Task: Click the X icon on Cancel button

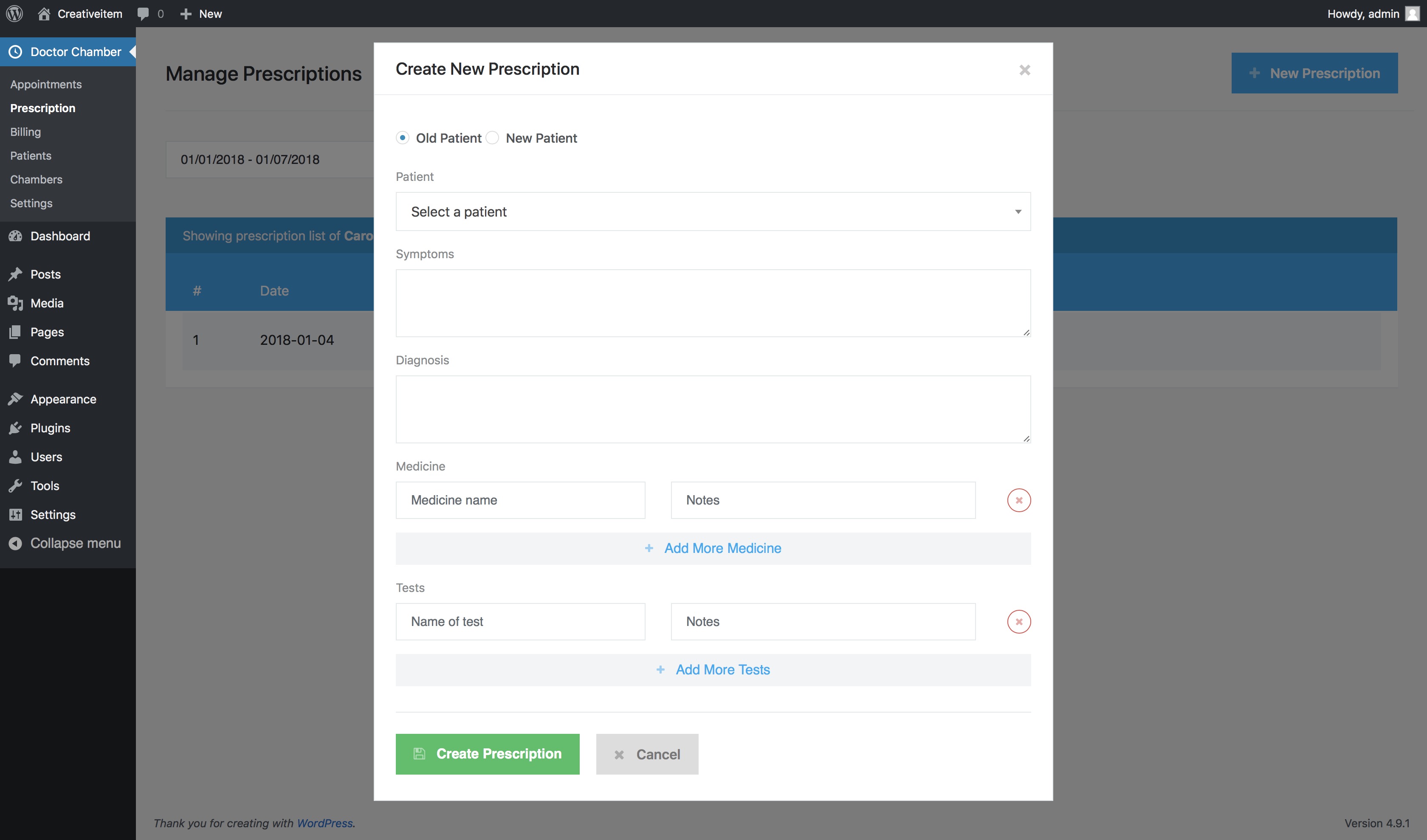Action: (619, 755)
